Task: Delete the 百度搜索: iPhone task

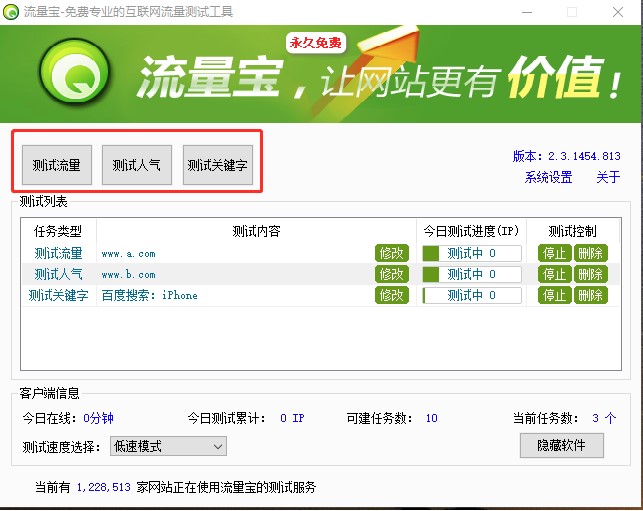Action: coord(591,295)
